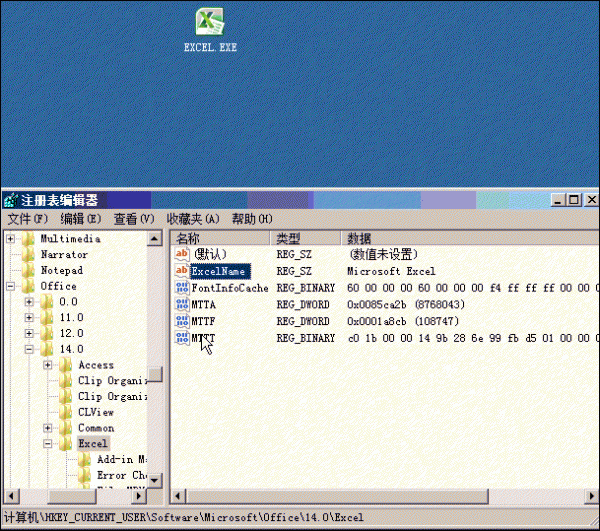
Task: Select the MTTF value name
Action: (204, 321)
